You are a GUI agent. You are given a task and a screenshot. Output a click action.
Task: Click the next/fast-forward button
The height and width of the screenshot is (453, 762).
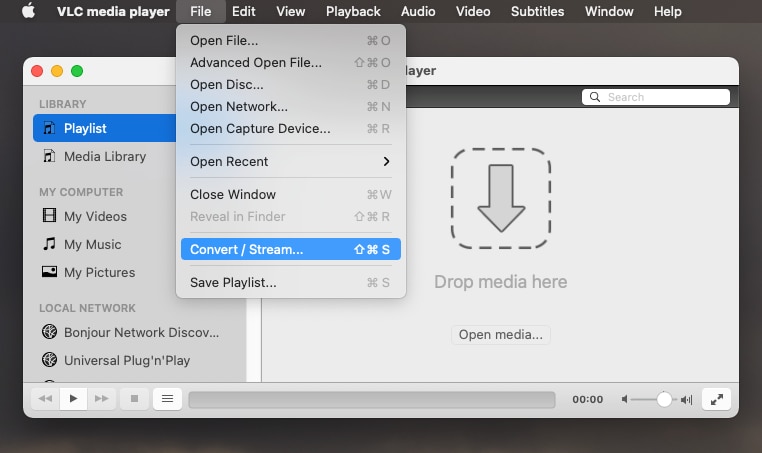[x=102, y=399]
